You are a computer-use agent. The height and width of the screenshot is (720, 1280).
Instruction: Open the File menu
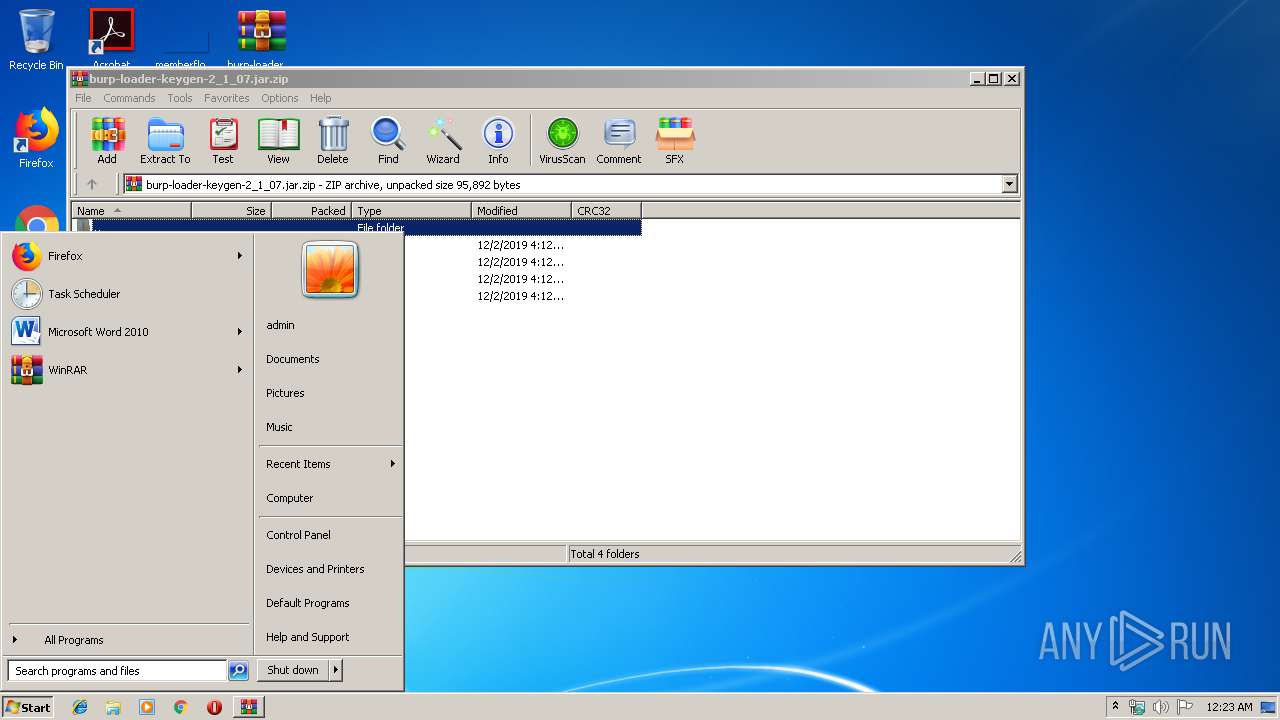click(x=83, y=98)
